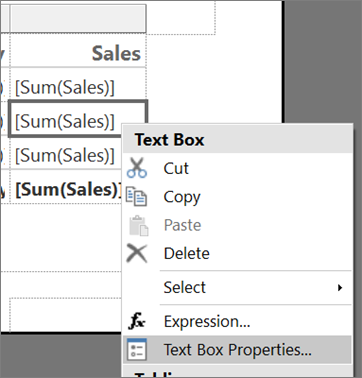Click the Cut scissors icon

(x=137, y=168)
